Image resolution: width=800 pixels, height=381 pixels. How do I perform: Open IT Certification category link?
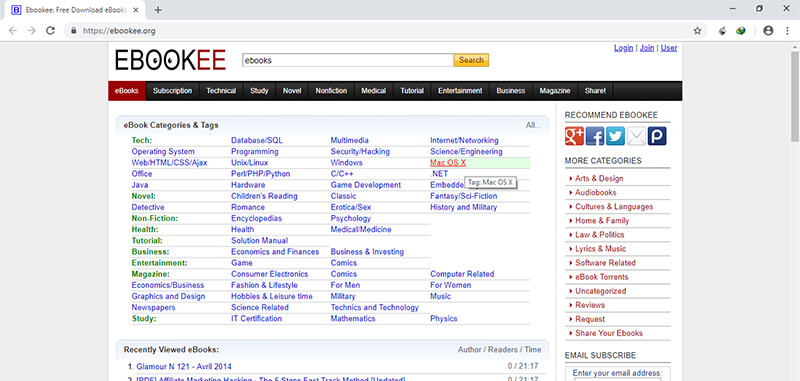click(256, 319)
